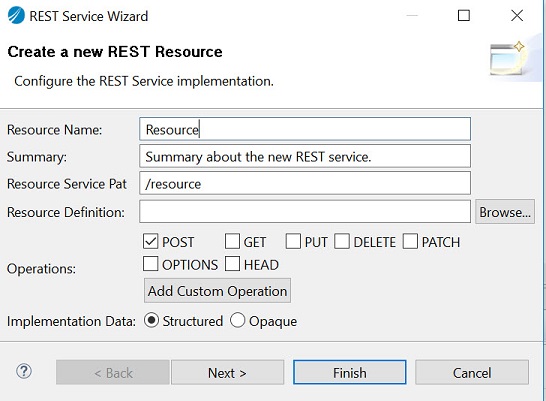546x401 pixels.
Task: Enable the PUT operation checkbox
Action: (293, 241)
